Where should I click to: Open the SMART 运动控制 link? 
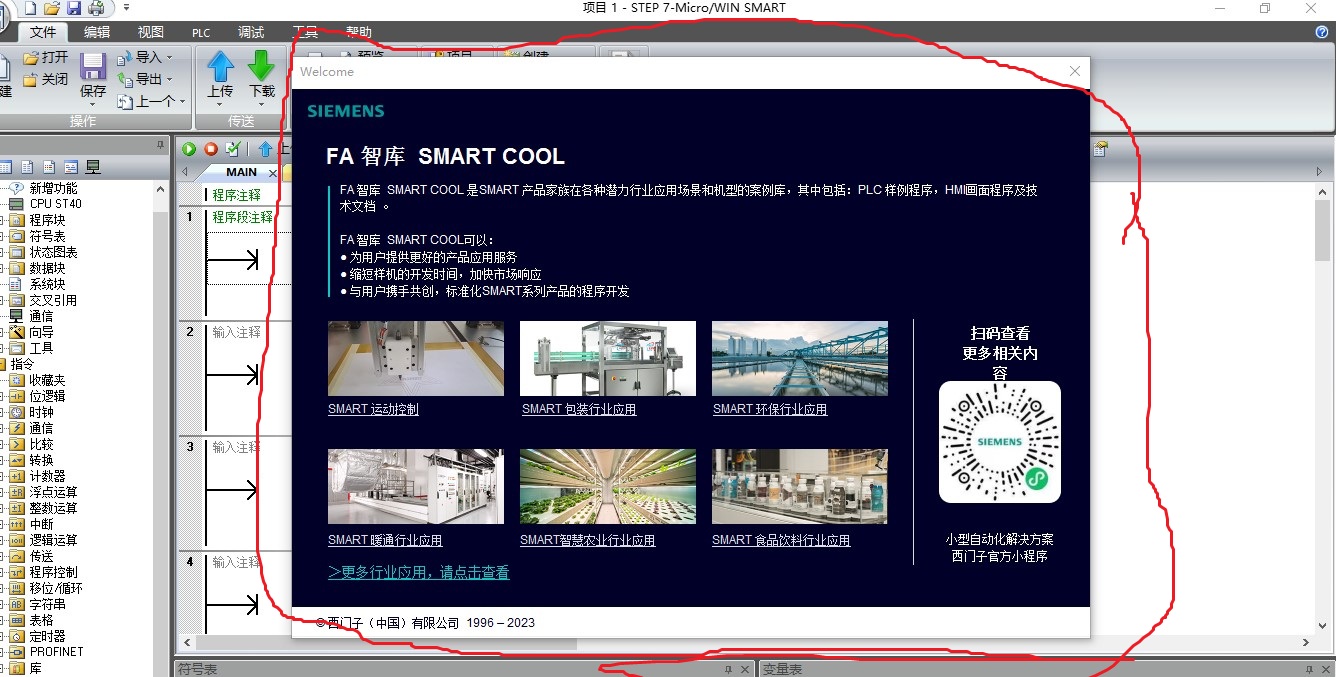pos(373,409)
